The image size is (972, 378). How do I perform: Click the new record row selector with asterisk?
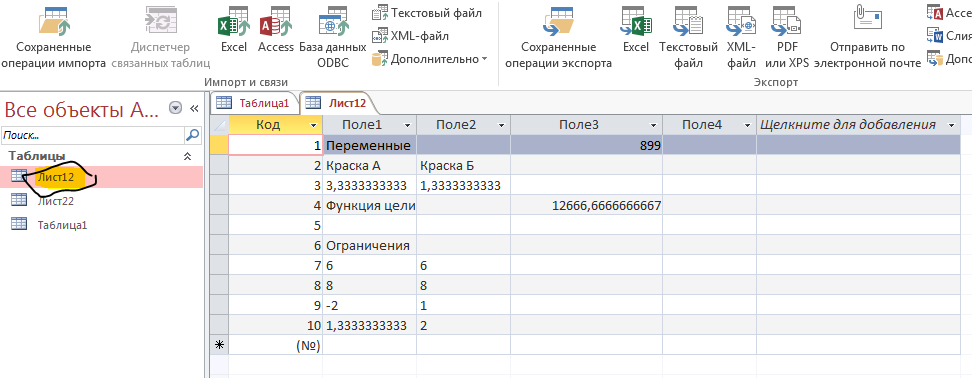point(219,346)
